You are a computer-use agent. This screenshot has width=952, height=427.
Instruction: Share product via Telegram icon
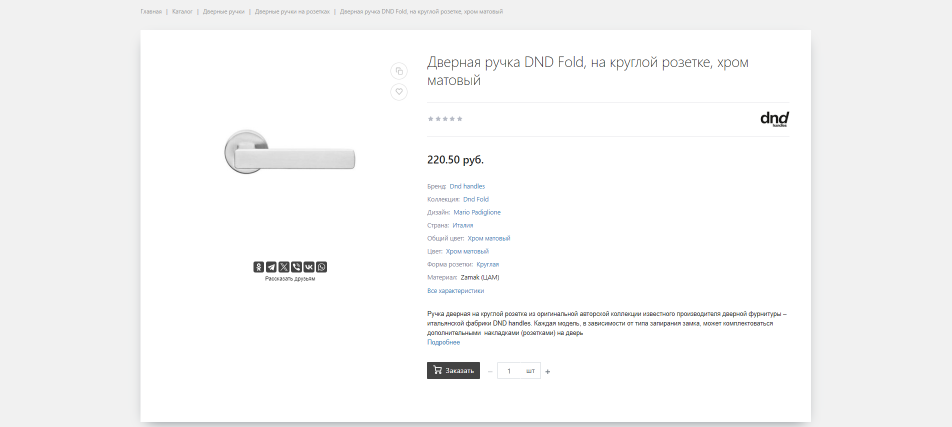tap(271, 267)
